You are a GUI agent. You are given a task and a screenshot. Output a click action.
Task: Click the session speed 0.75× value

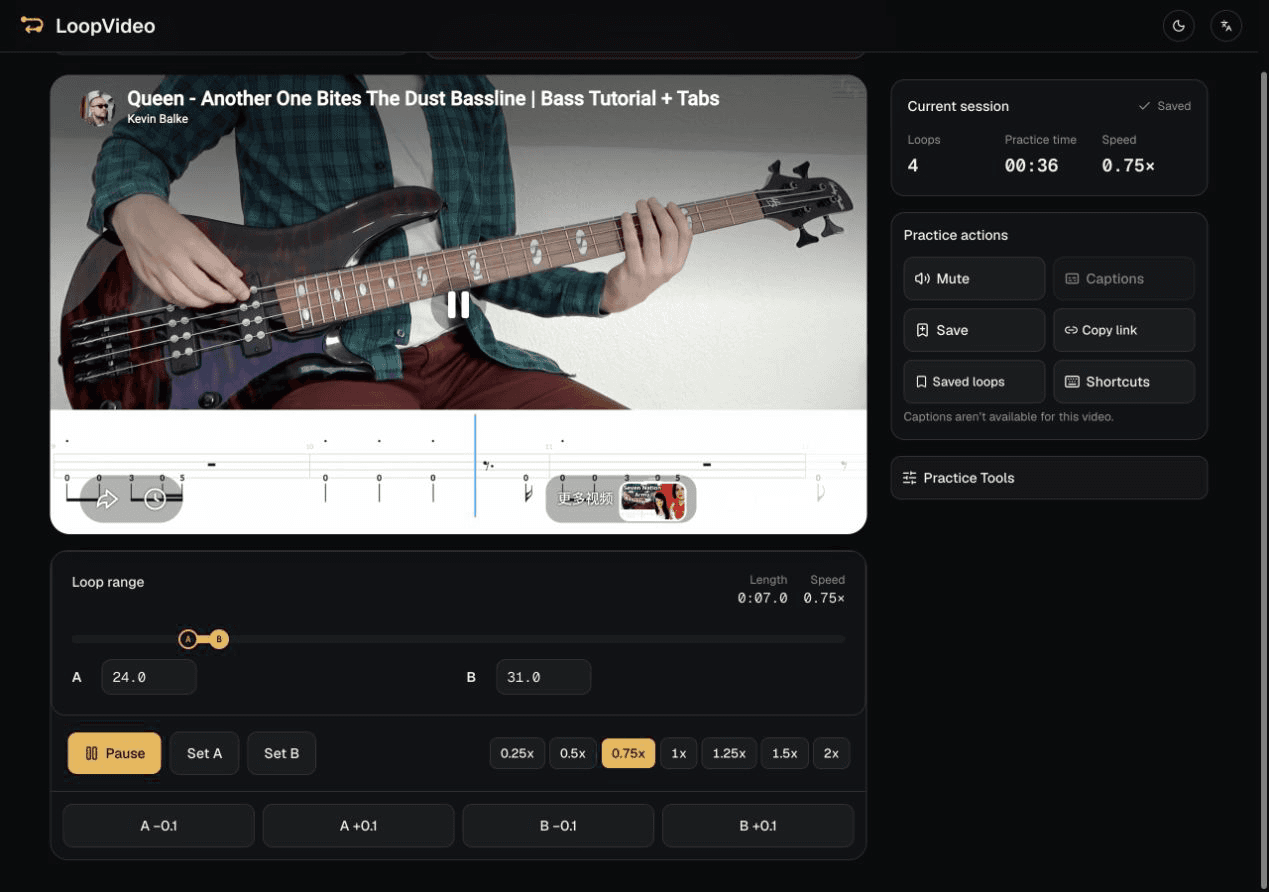pos(1128,166)
